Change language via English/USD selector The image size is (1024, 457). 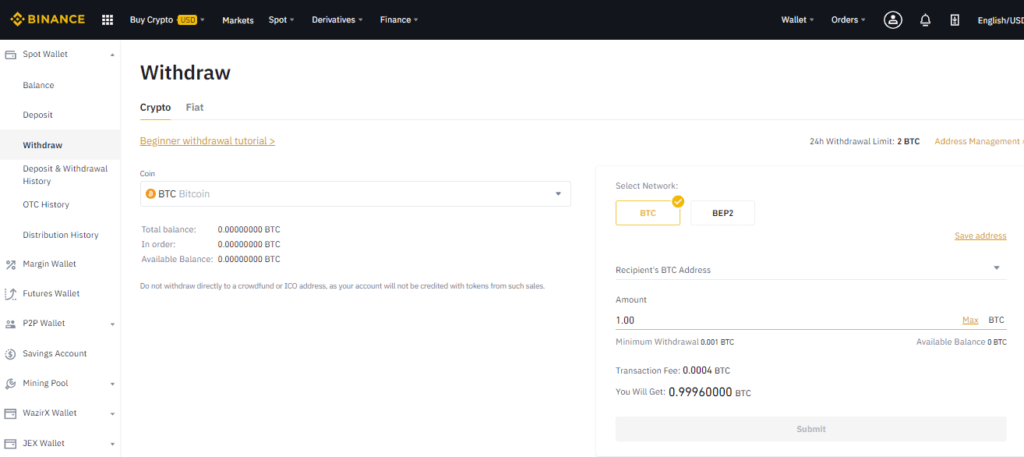point(1000,20)
